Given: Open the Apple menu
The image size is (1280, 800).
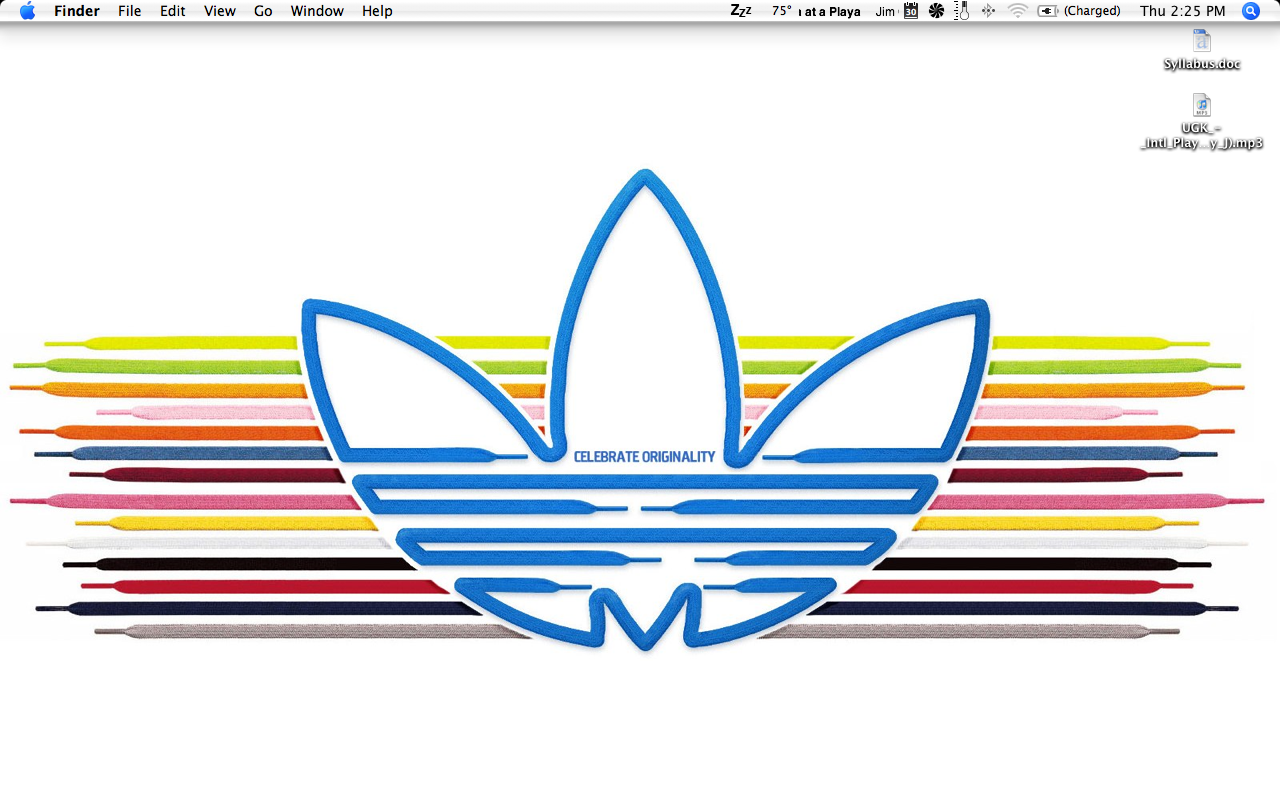Looking at the screenshot, I should pyautogui.click(x=27, y=11).
